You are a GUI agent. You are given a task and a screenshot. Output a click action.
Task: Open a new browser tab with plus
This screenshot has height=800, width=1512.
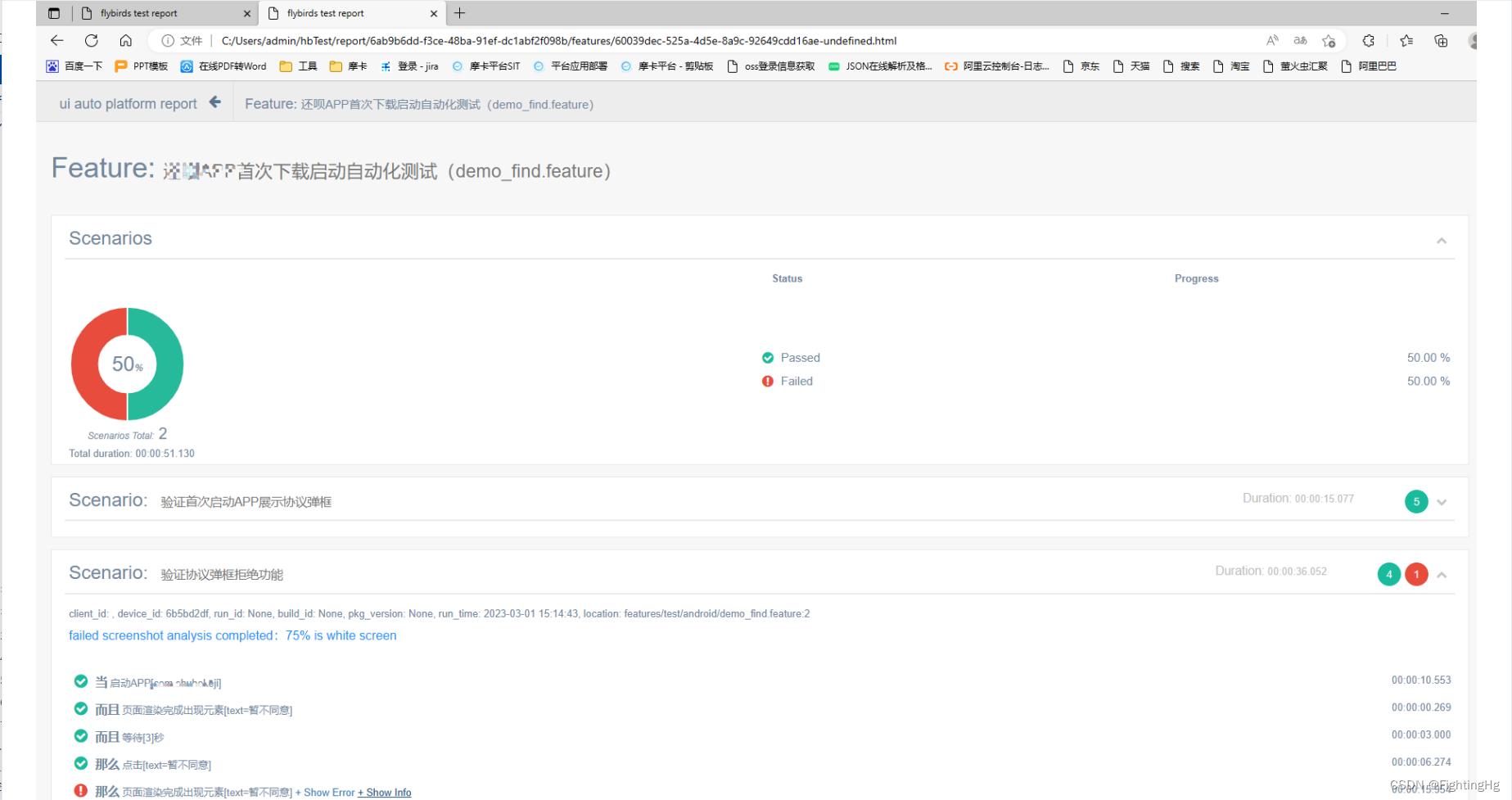coord(460,13)
